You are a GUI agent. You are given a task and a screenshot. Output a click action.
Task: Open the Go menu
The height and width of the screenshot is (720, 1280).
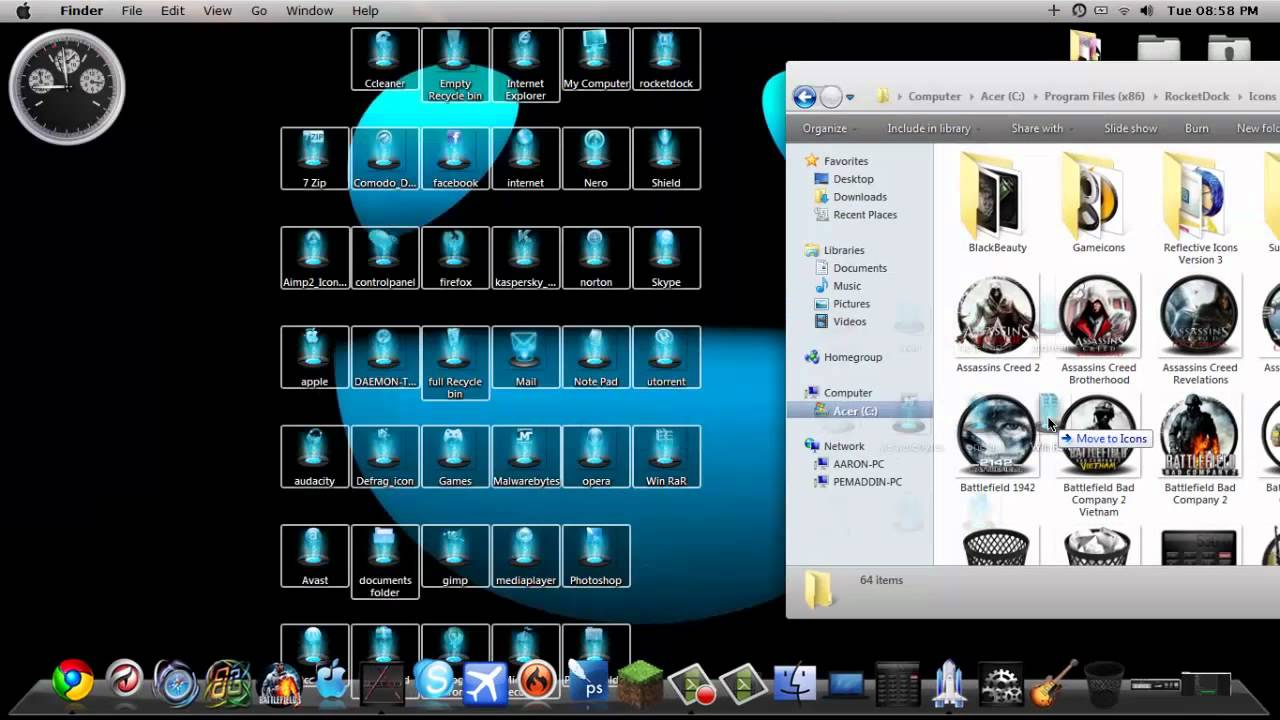[259, 11]
